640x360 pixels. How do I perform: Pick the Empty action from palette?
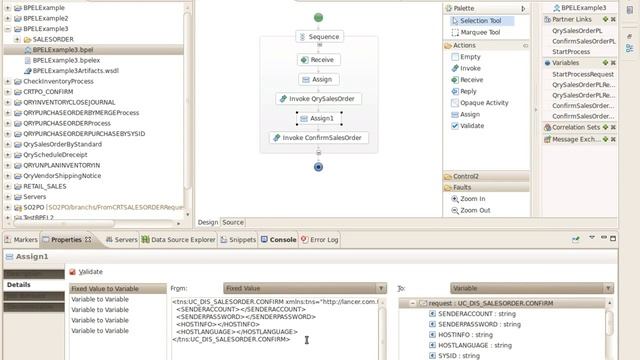click(466, 57)
